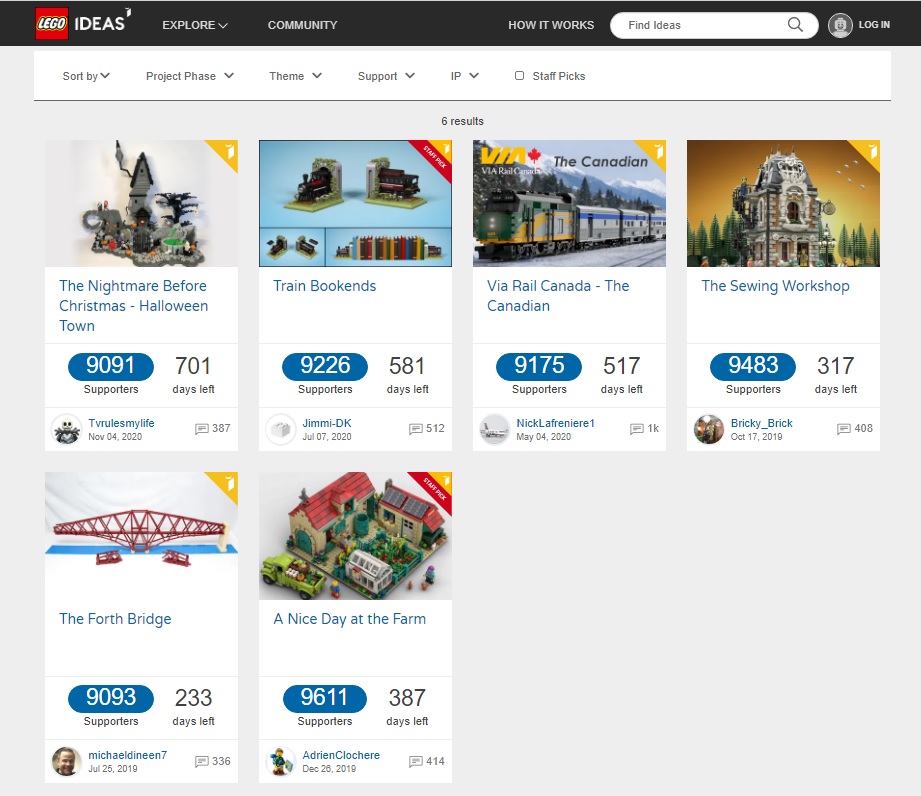Screen dimensions: 921x796
Task: Open The Nightmare Before Christmas - Halloween Town title
Action: pos(134,305)
